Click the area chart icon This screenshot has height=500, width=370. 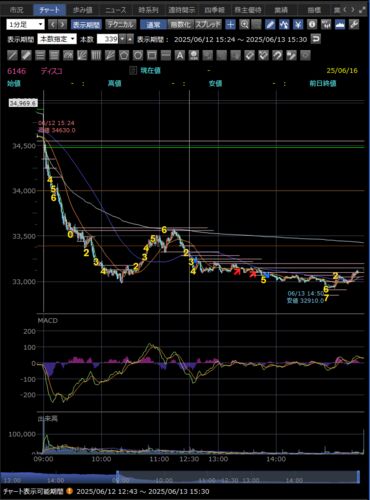[340, 24]
